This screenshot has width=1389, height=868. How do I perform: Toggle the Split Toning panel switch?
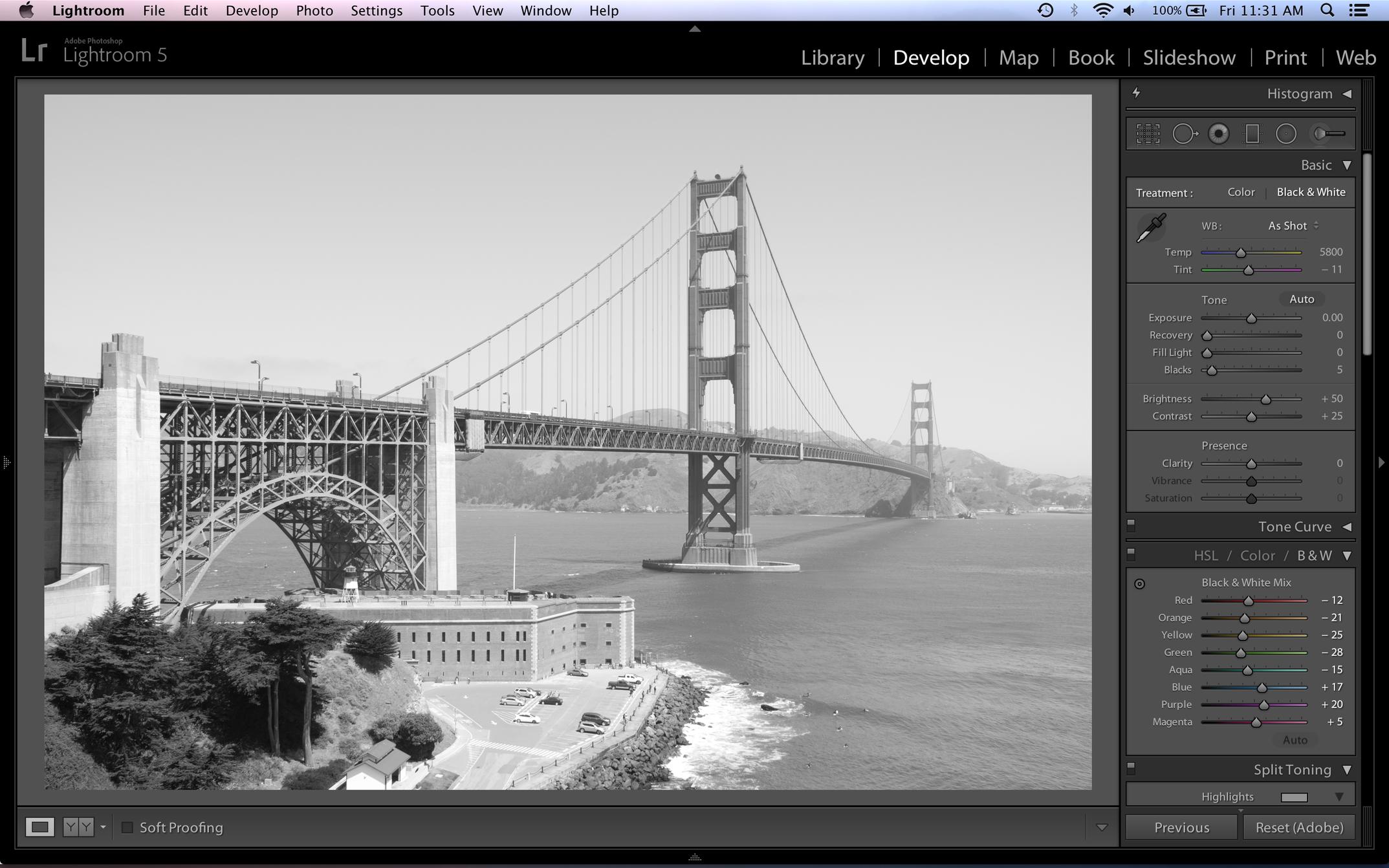click(x=1131, y=768)
